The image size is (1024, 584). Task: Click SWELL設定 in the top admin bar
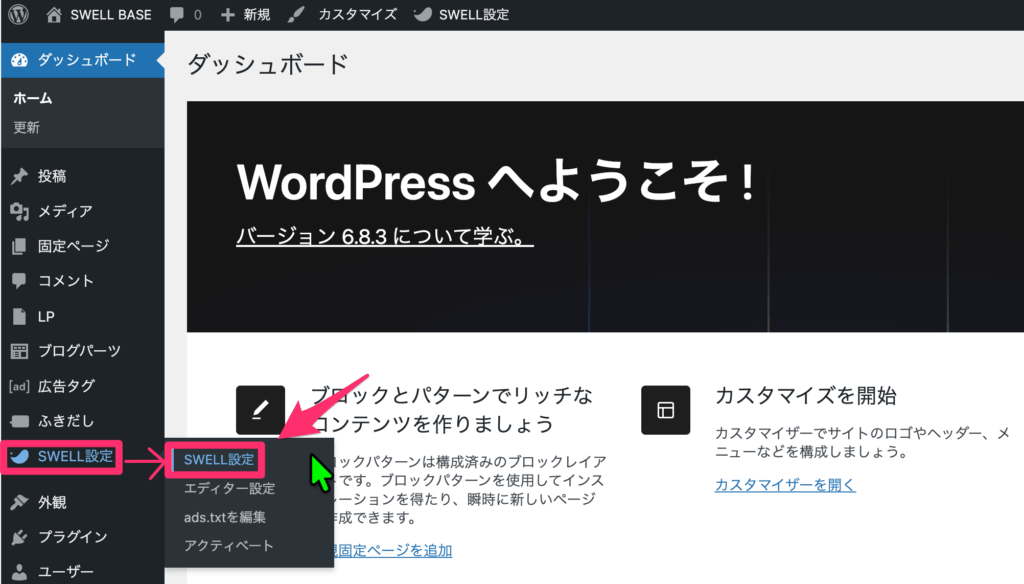pos(462,15)
